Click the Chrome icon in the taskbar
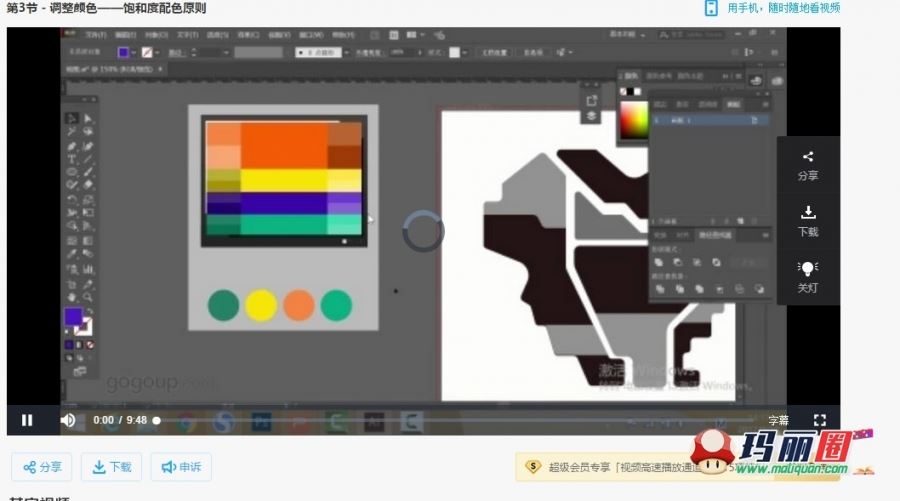The image size is (900, 501). point(185,423)
